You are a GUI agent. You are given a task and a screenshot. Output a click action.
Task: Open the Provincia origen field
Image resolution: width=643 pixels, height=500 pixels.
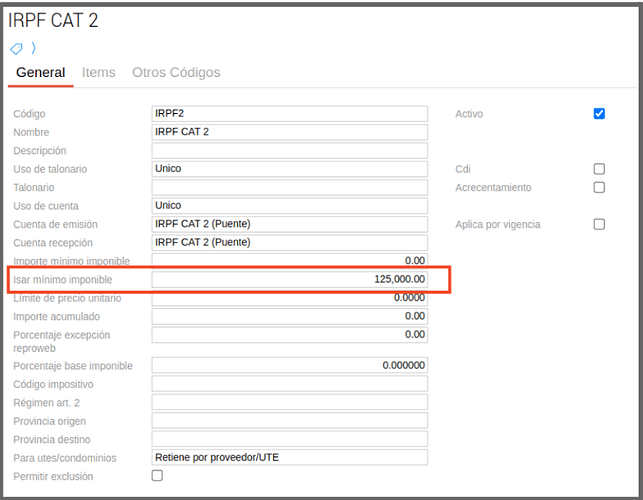[290, 421]
